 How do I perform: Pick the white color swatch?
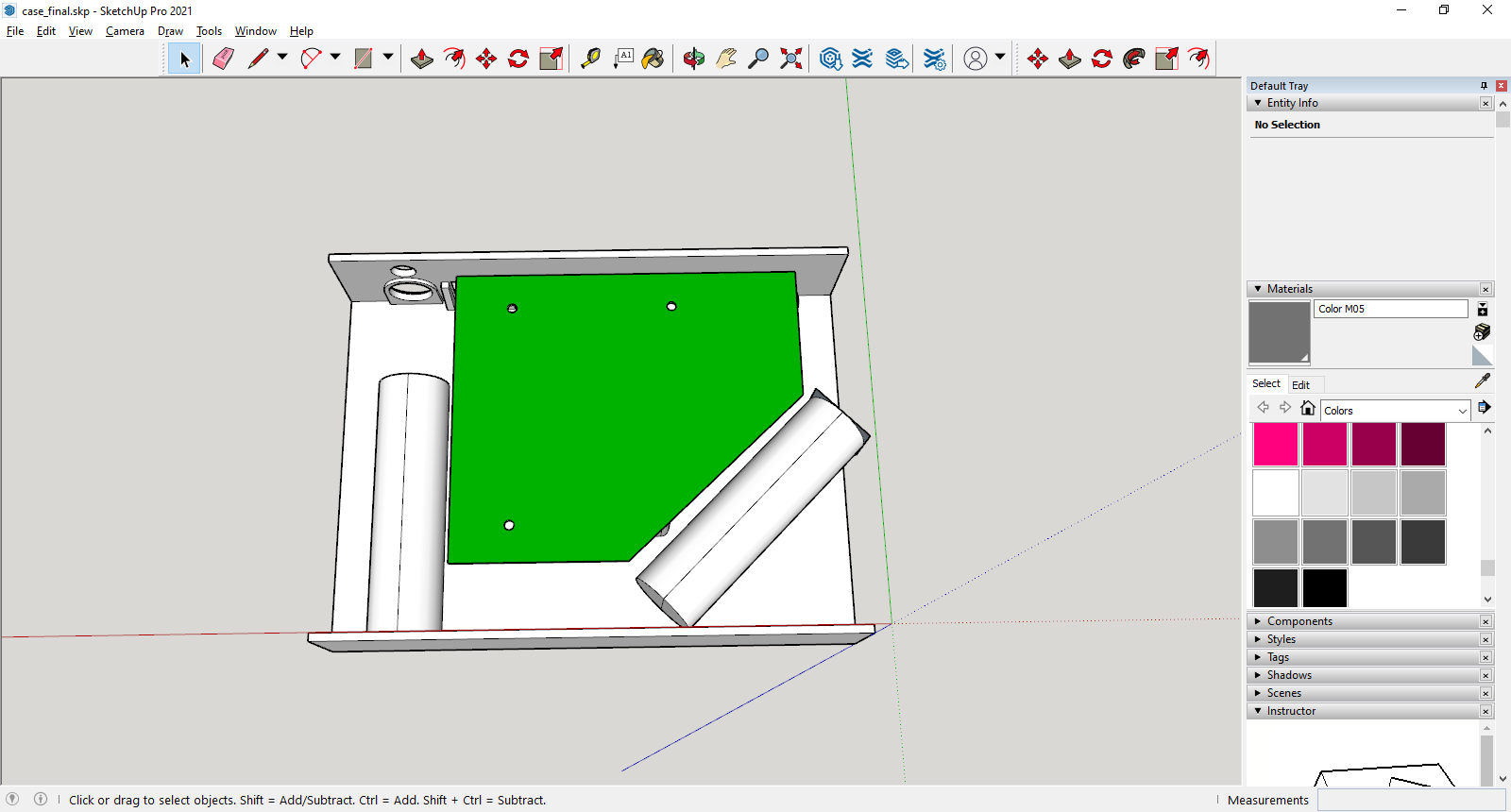1276,493
